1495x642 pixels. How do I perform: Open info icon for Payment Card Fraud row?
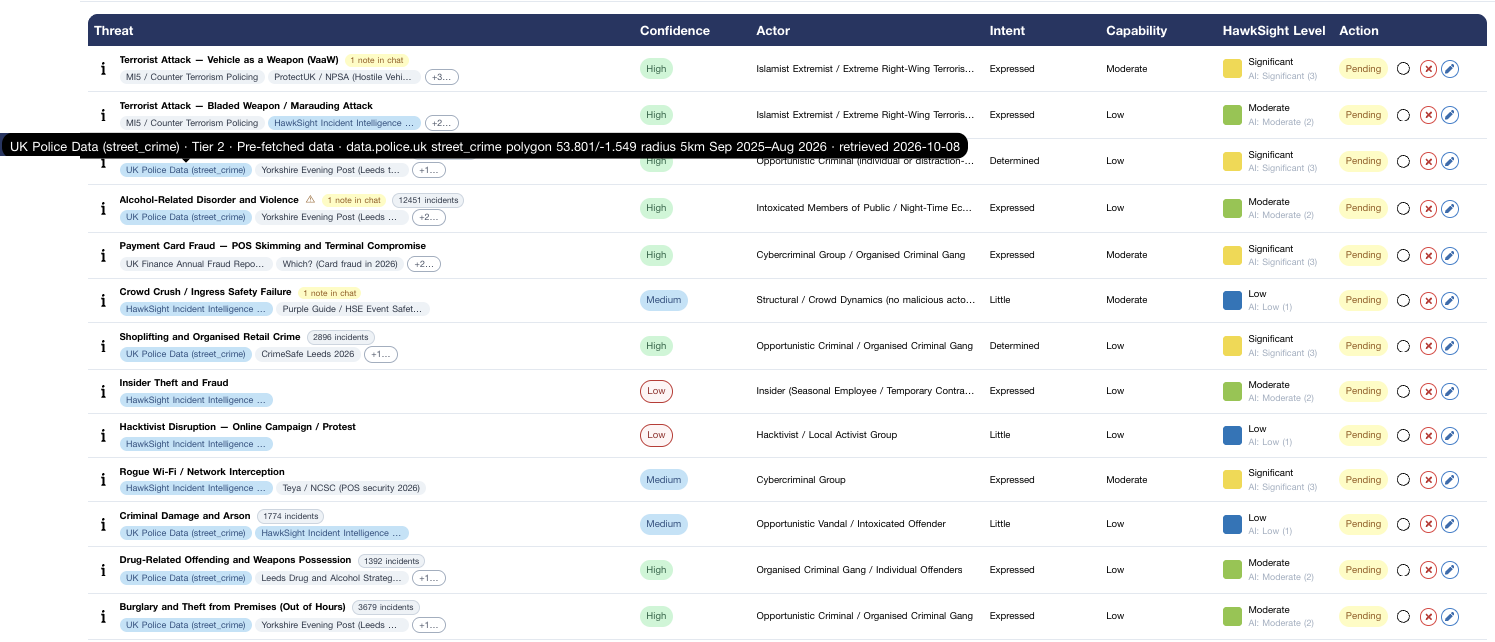click(x=103, y=255)
